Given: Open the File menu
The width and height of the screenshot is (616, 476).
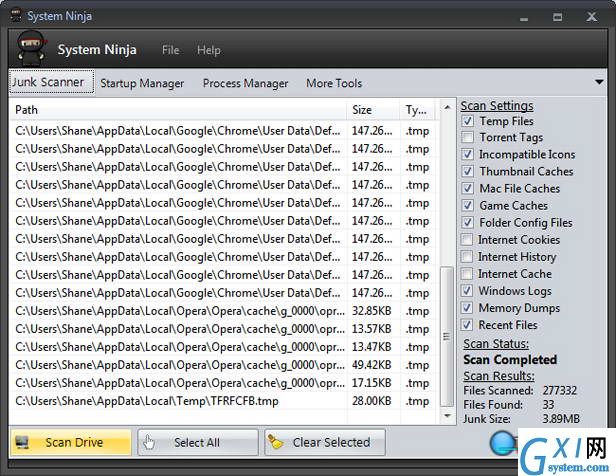Looking at the screenshot, I should (x=170, y=50).
